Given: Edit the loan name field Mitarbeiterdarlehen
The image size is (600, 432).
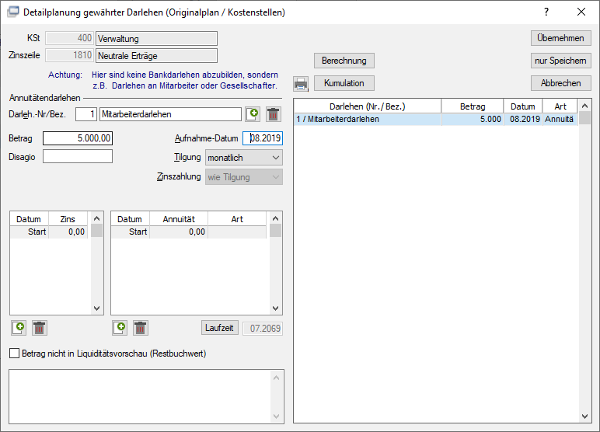Looking at the screenshot, I should pyautogui.click(x=171, y=114).
